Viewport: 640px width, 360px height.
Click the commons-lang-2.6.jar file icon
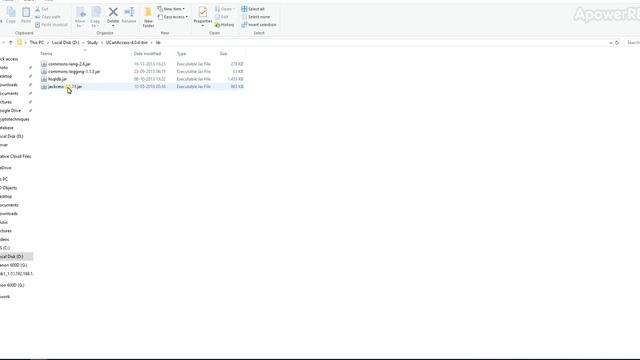point(44,64)
